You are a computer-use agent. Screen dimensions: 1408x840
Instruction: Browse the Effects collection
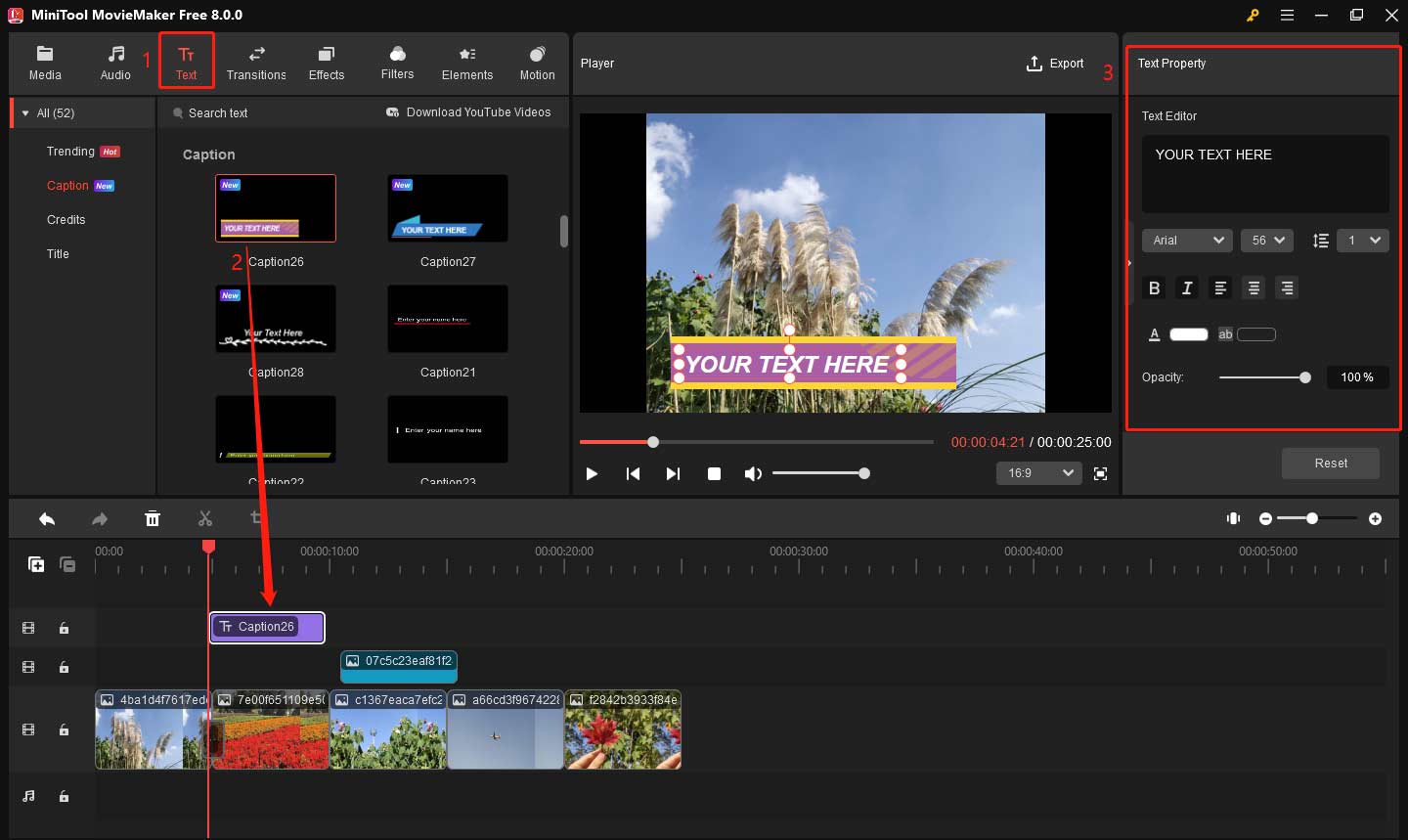pyautogui.click(x=326, y=63)
